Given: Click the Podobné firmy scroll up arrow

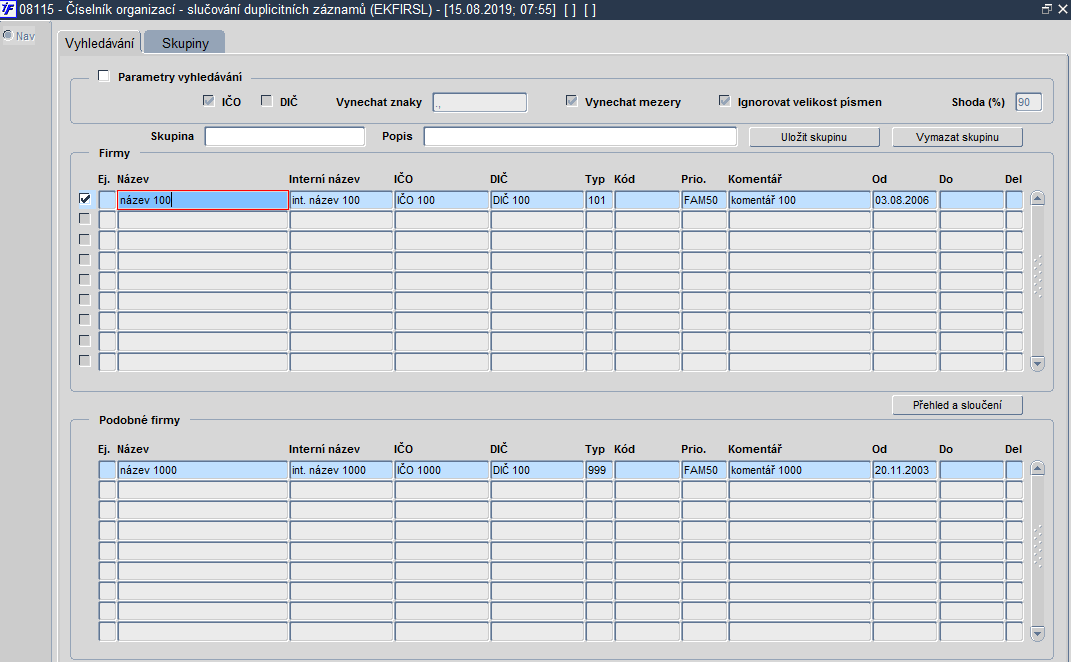Looking at the screenshot, I should [1038, 469].
